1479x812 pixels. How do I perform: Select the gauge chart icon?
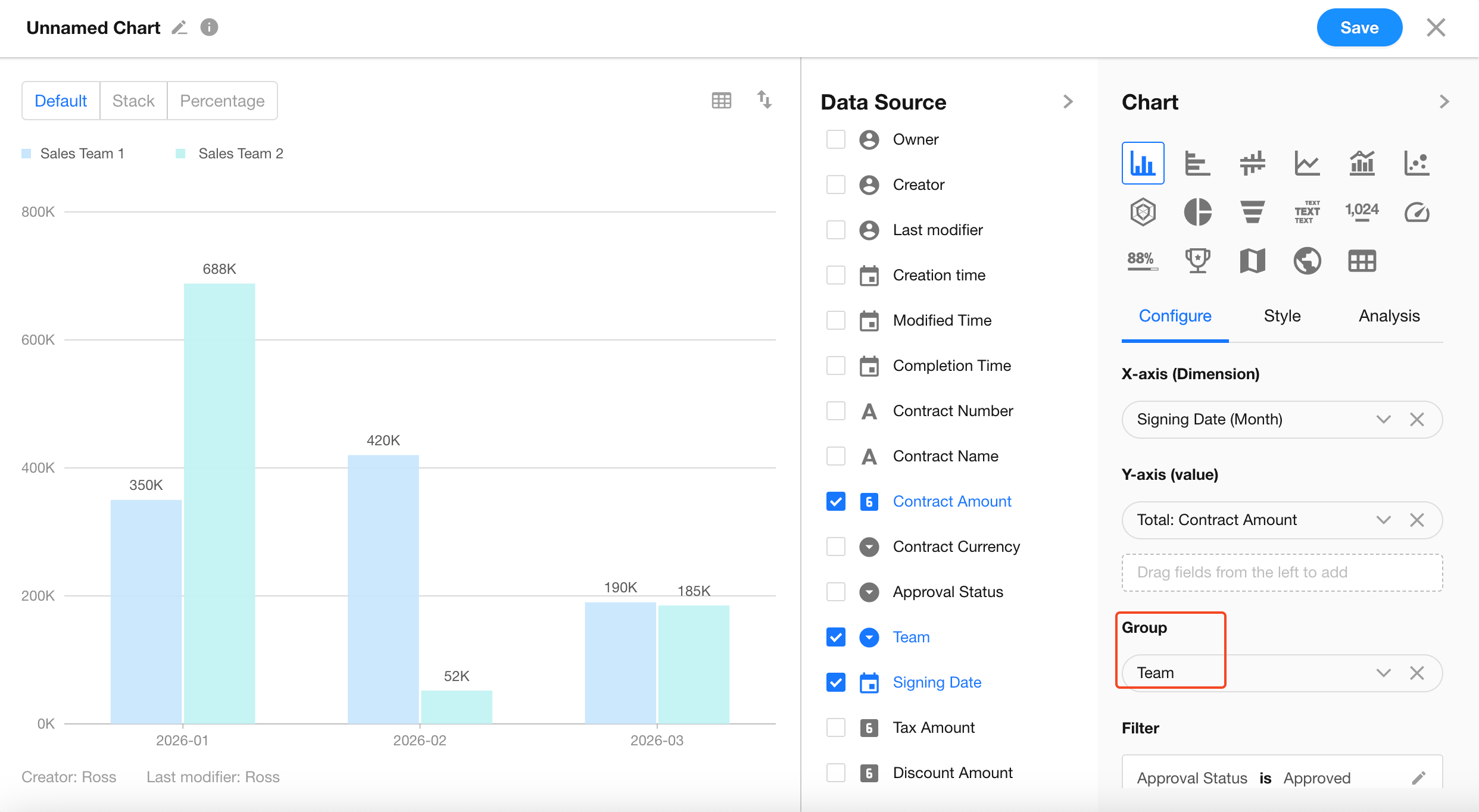[x=1416, y=212]
